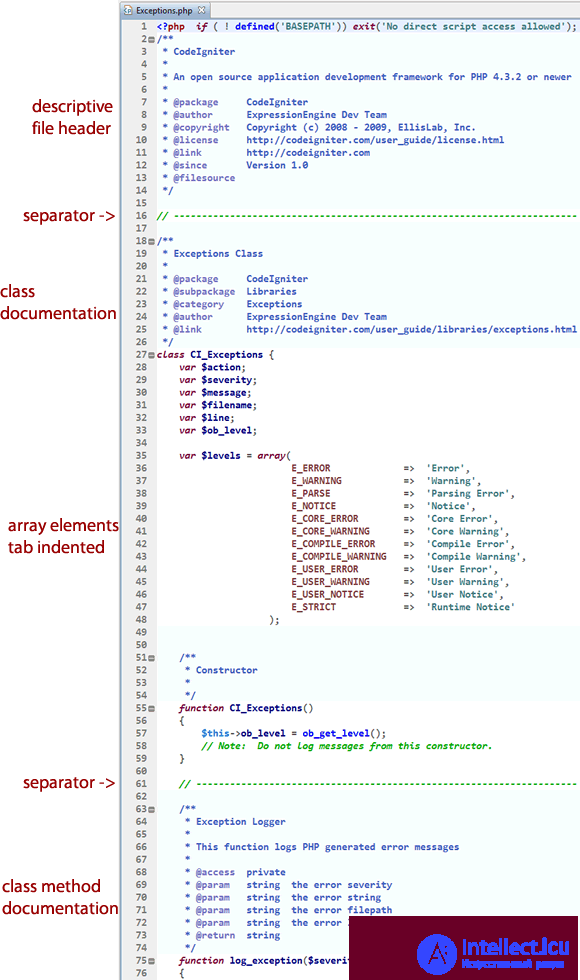Click the 'Parsing Error' string value

tap(468, 494)
